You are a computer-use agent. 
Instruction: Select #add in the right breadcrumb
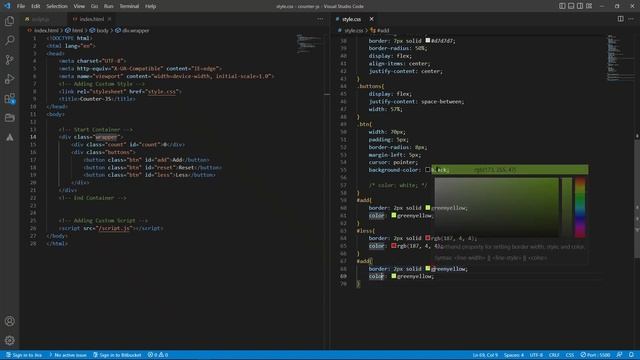[383, 30]
